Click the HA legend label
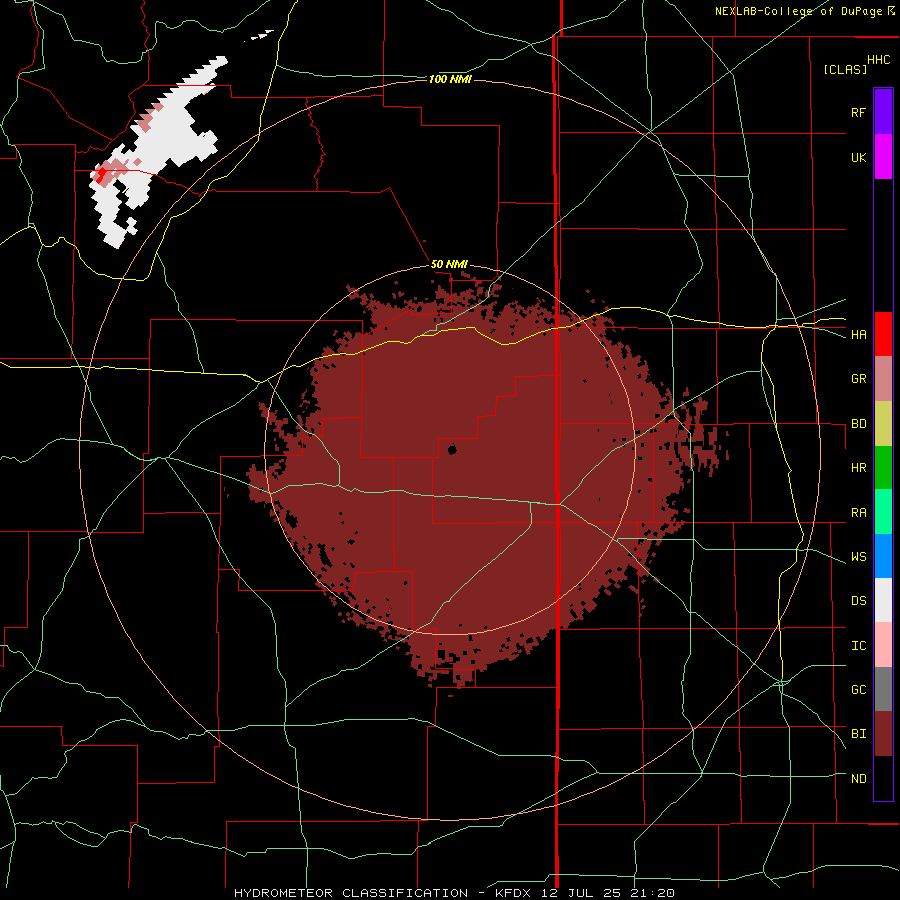This screenshot has width=900, height=900. click(858, 335)
